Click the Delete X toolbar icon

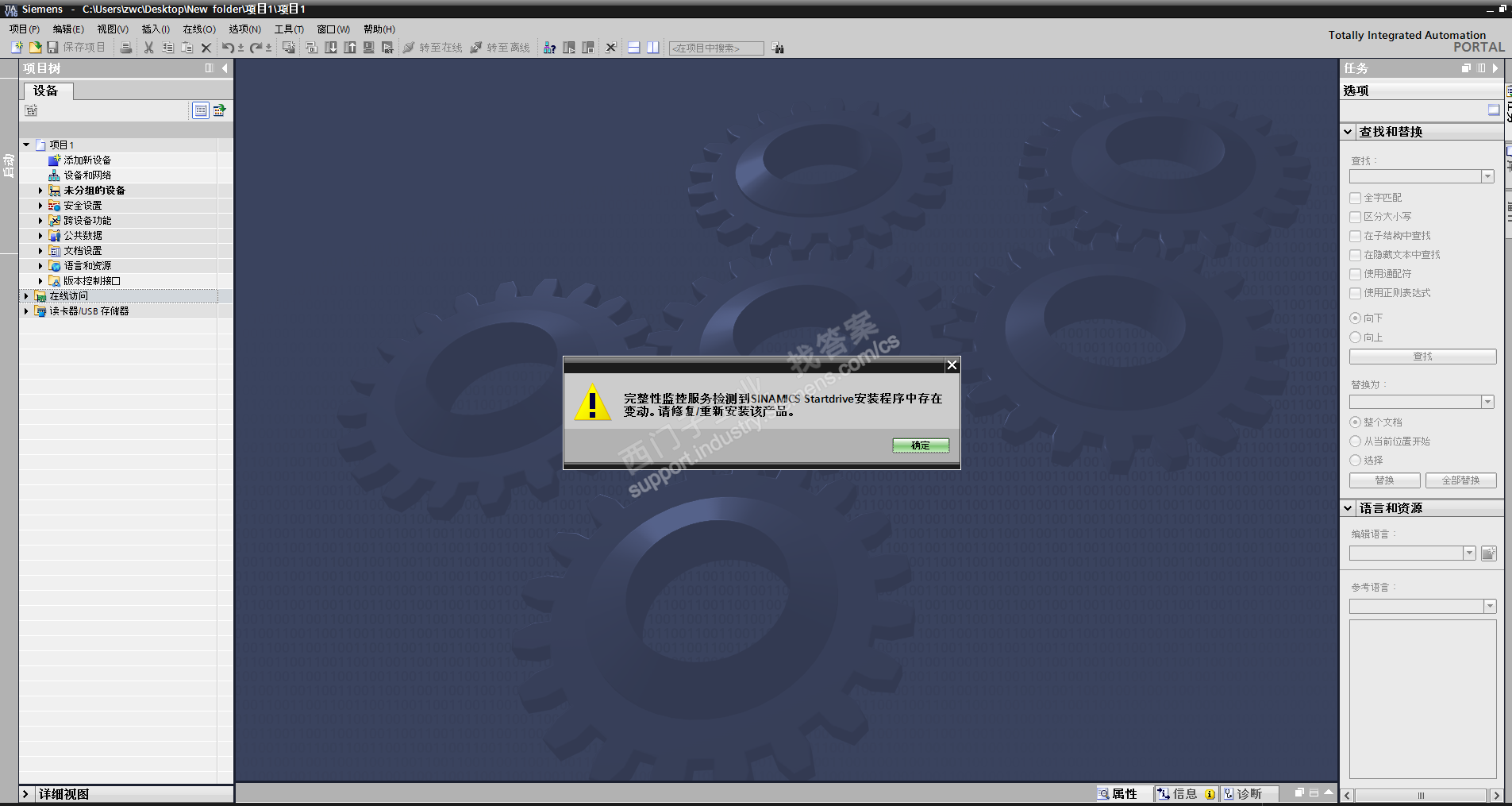[206, 48]
